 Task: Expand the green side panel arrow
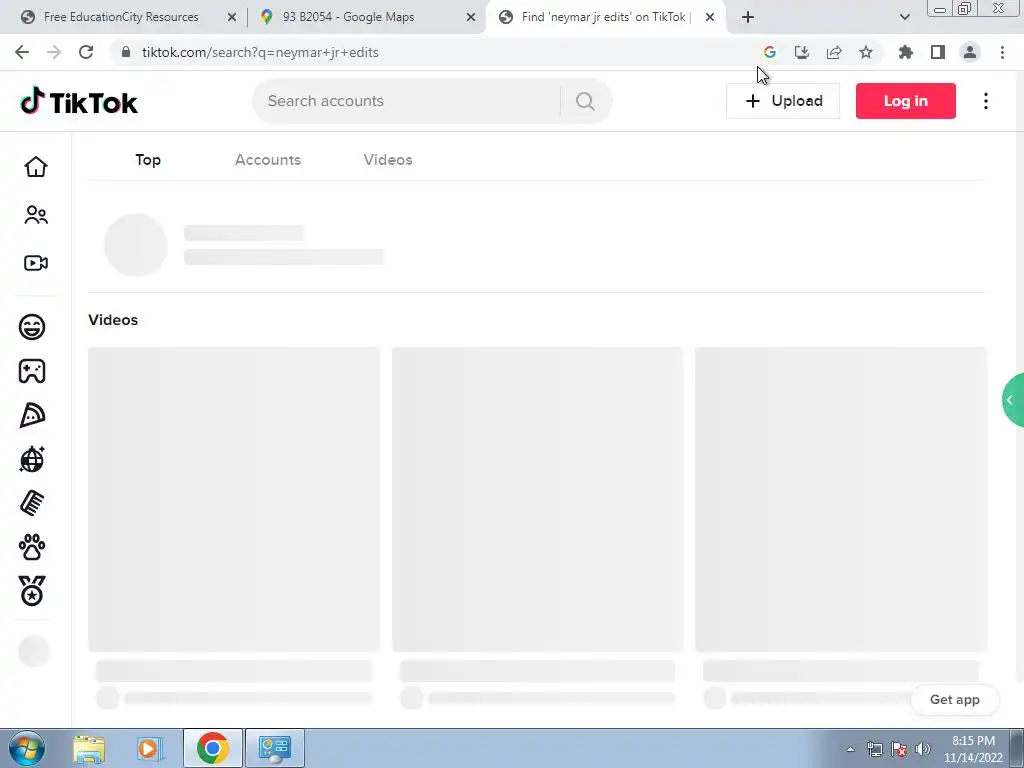click(1012, 400)
